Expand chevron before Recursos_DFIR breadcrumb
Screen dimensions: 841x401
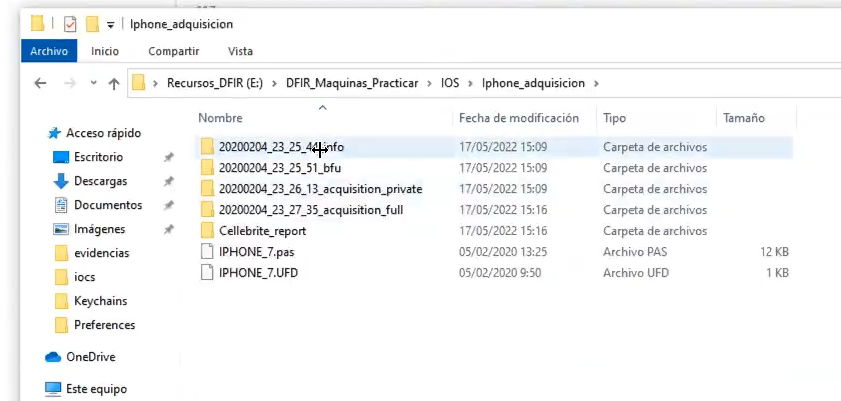156,84
